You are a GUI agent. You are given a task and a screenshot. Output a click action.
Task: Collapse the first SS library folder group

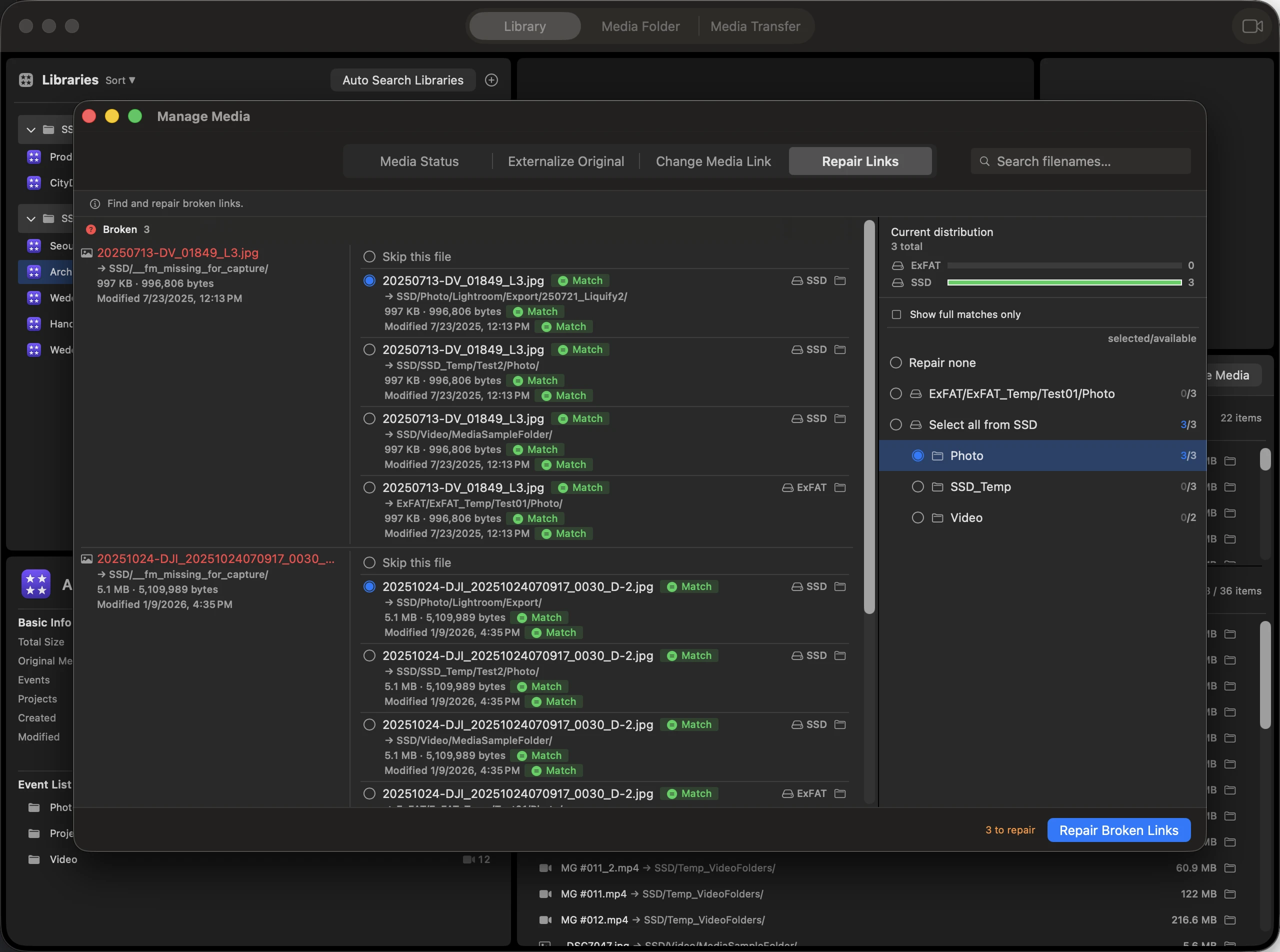[x=31, y=129]
